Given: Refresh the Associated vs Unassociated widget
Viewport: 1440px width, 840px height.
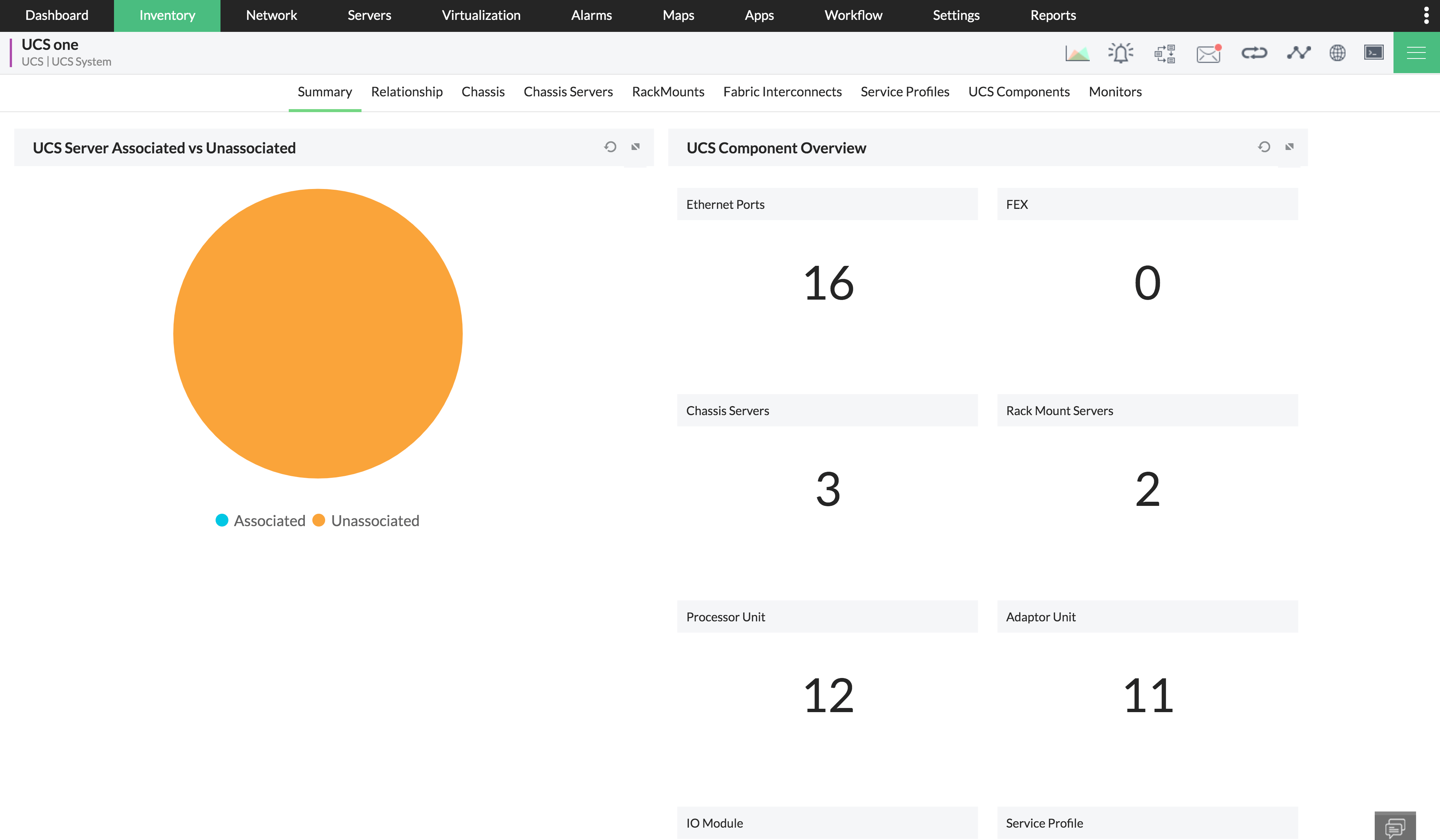Looking at the screenshot, I should click(x=610, y=147).
